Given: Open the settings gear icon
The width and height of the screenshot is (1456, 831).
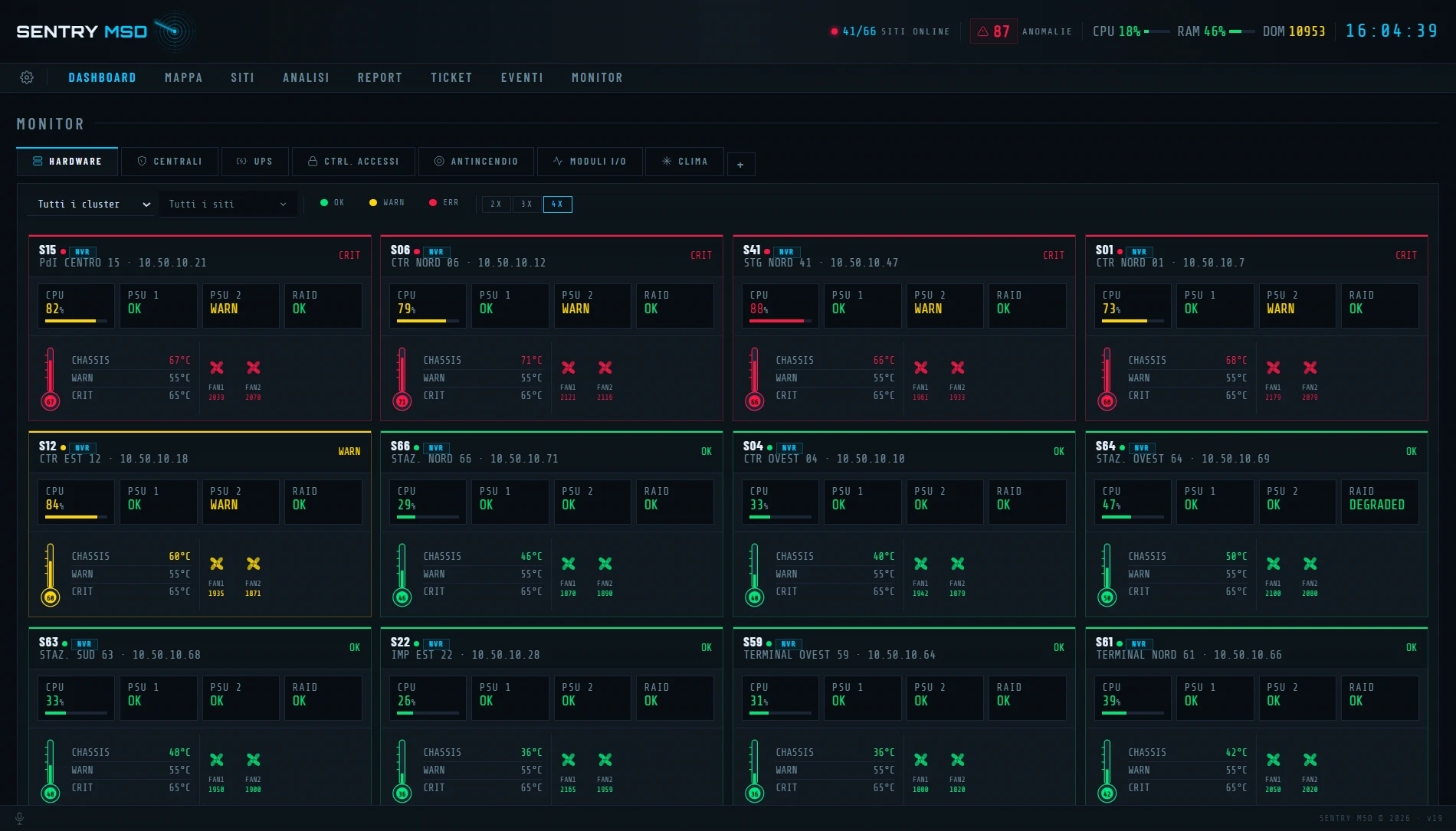Looking at the screenshot, I should click(27, 77).
